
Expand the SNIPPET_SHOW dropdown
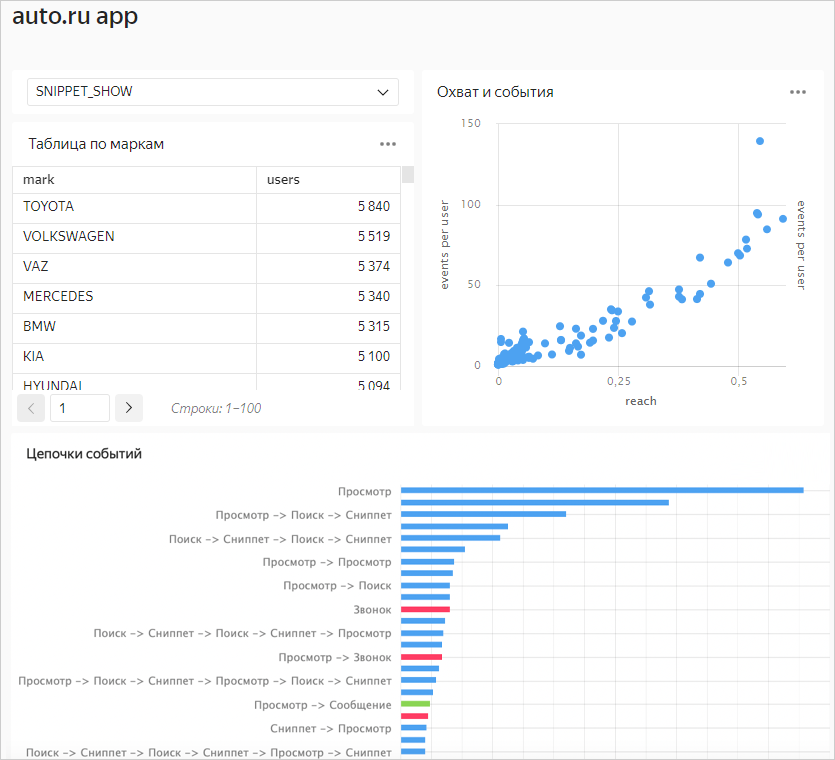(212, 92)
